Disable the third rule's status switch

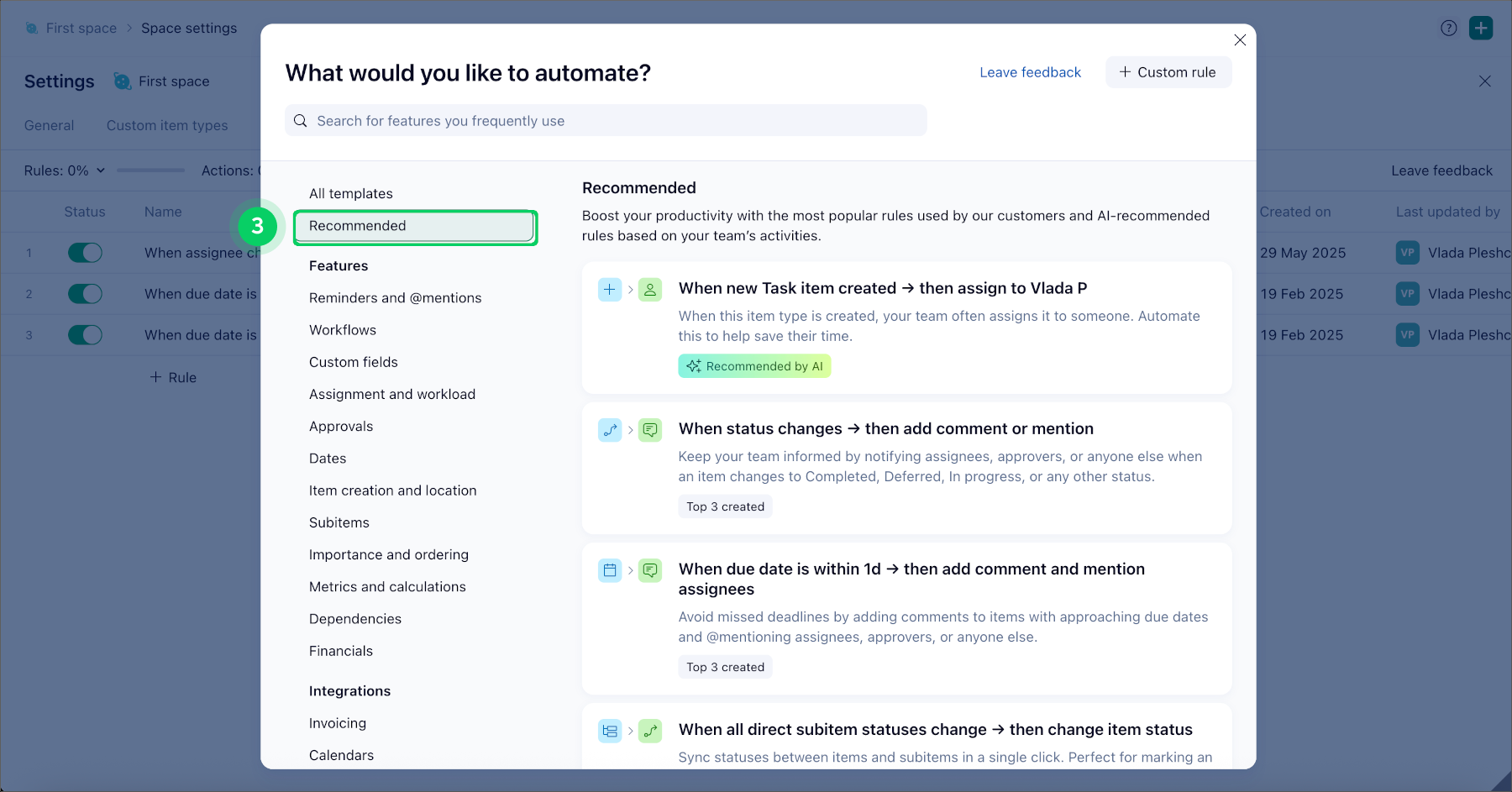point(85,335)
